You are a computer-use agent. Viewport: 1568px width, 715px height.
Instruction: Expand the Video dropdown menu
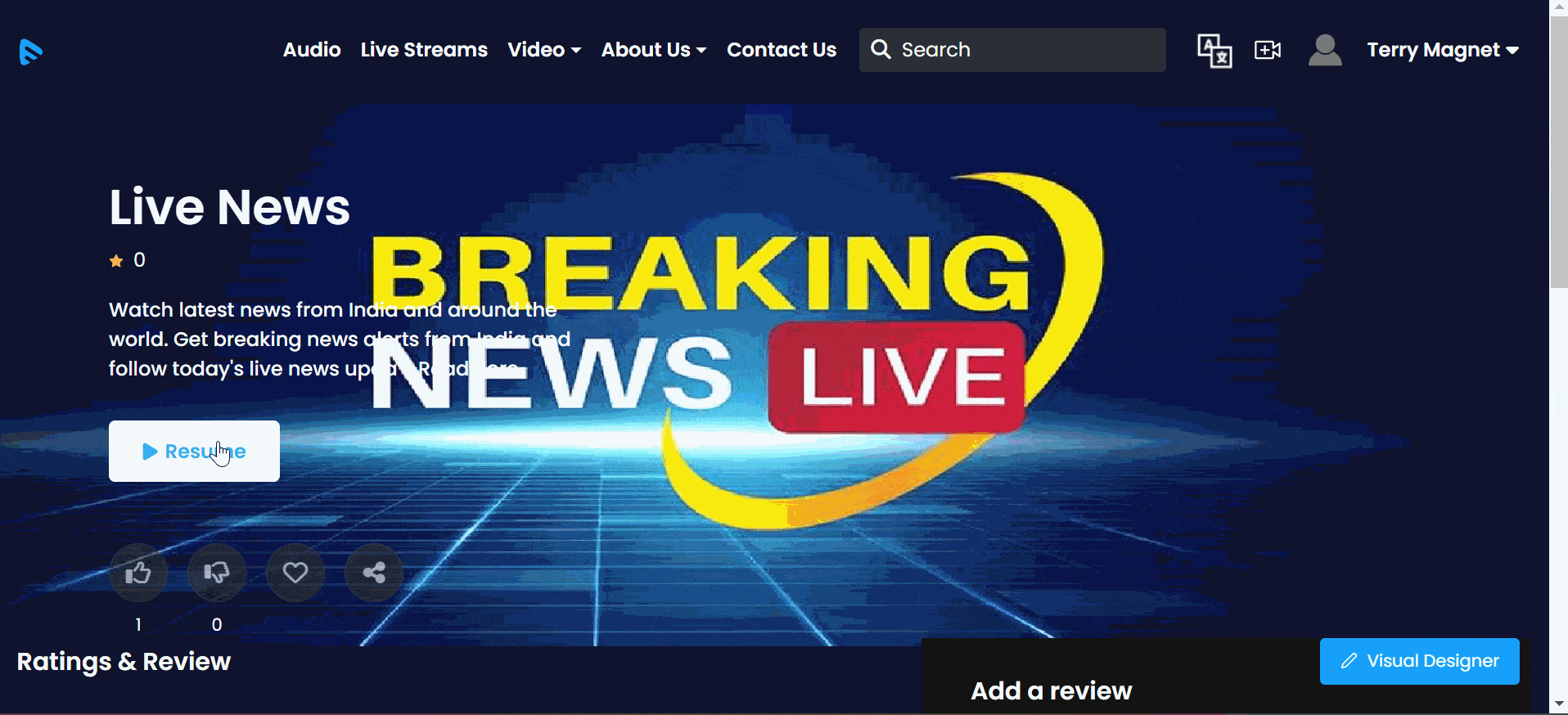544,50
